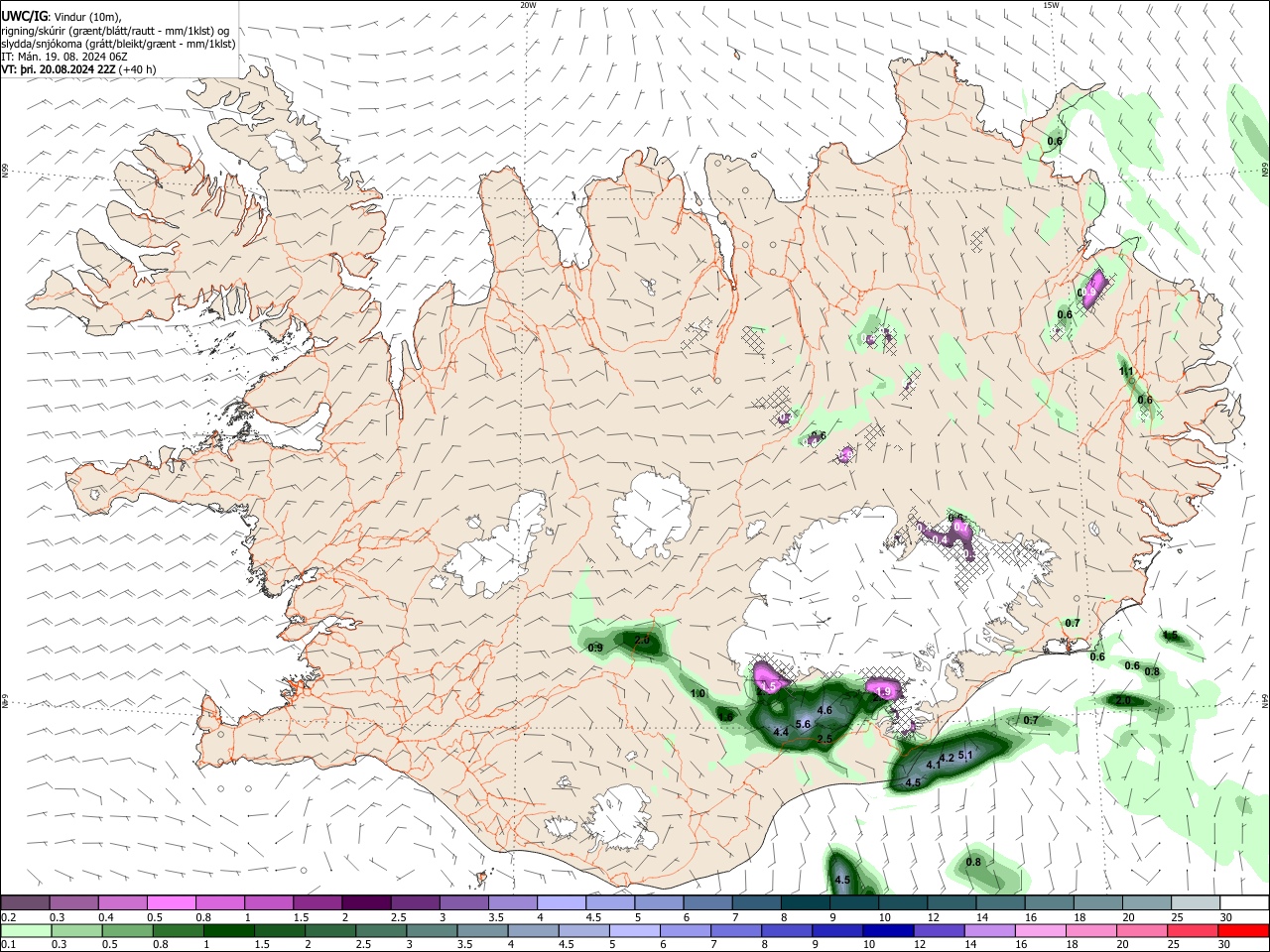The height and width of the screenshot is (952, 1270).
Task: Select the 5.1 precipitation value off the south coast
Action: click(x=966, y=756)
